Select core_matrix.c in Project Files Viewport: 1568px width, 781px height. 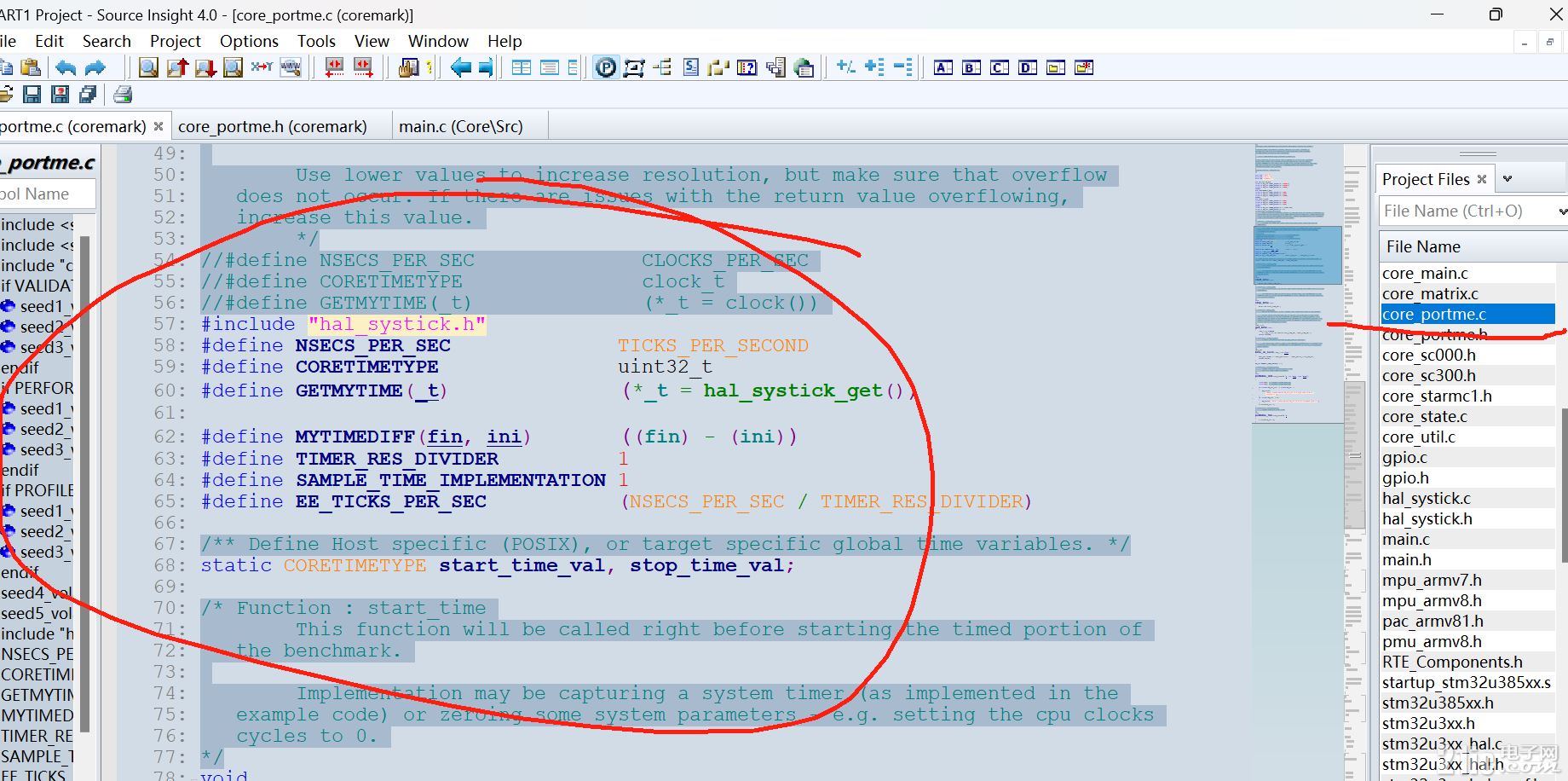click(1467, 293)
